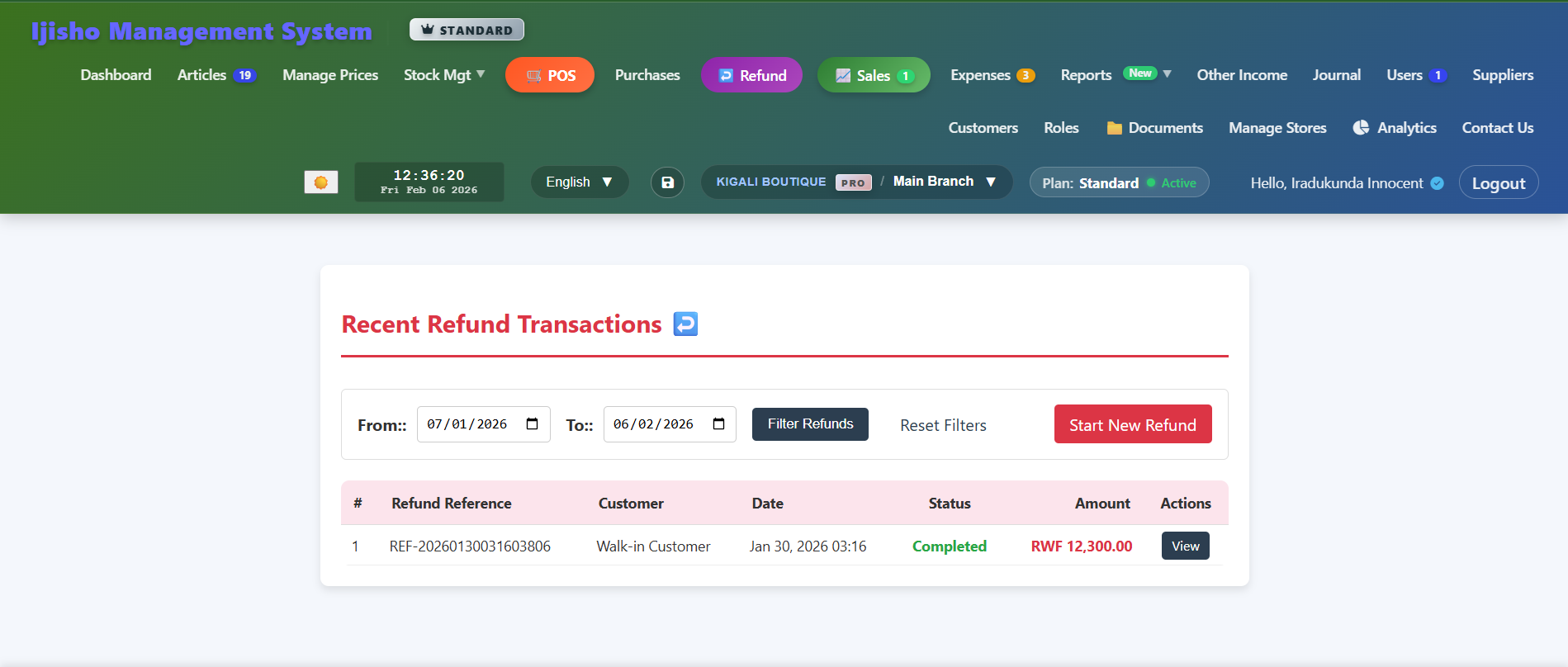
Task: Click the Reset Filters link
Action: coord(943,425)
